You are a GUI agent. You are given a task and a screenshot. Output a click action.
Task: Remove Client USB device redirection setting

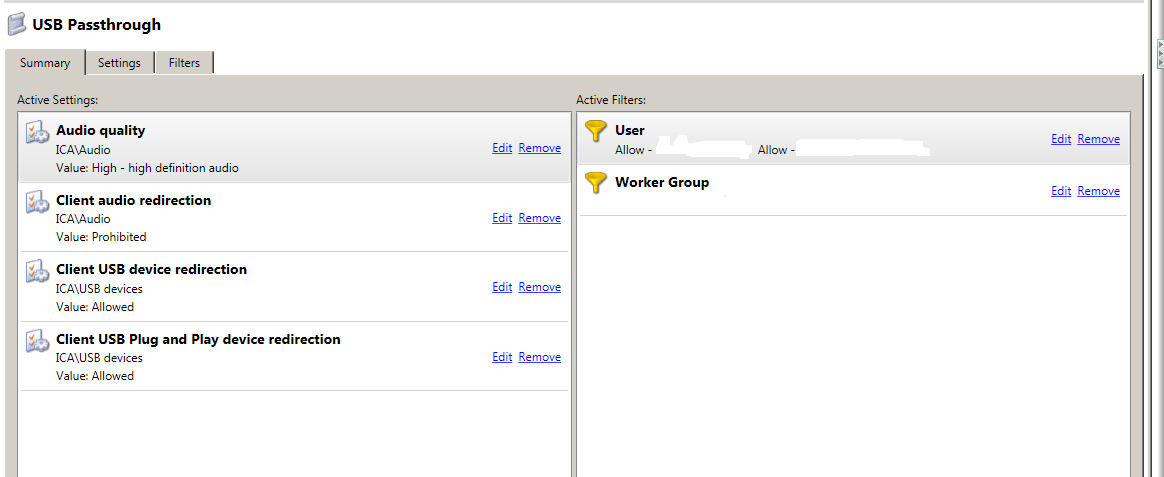(540, 287)
